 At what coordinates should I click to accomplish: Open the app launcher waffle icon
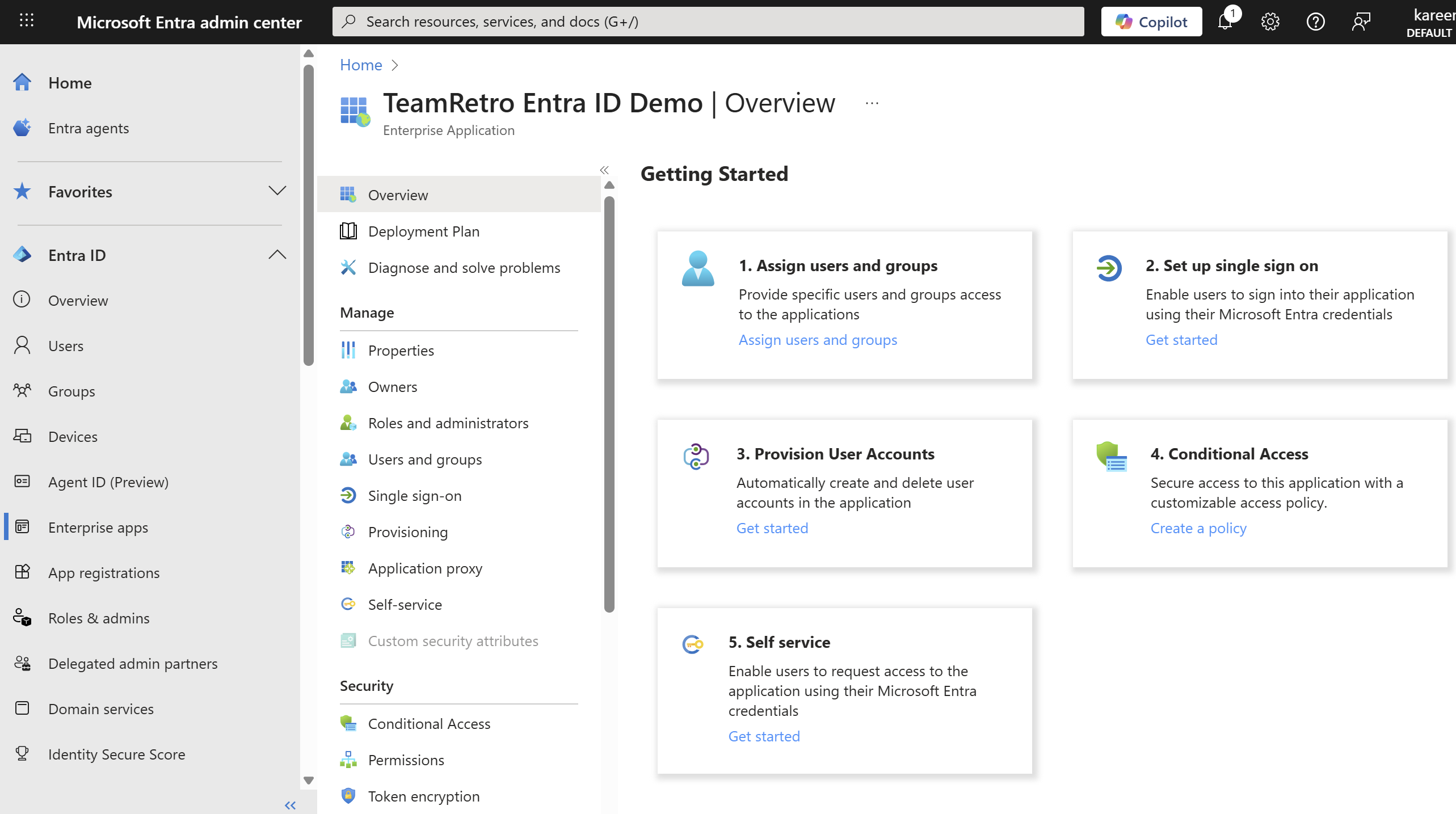click(x=27, y=21)
